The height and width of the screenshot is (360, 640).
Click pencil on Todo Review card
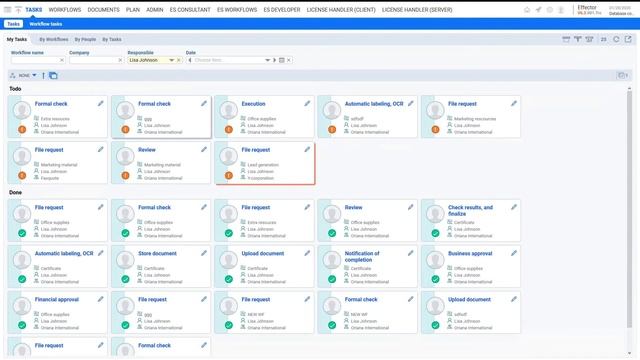tap(204, 150)
